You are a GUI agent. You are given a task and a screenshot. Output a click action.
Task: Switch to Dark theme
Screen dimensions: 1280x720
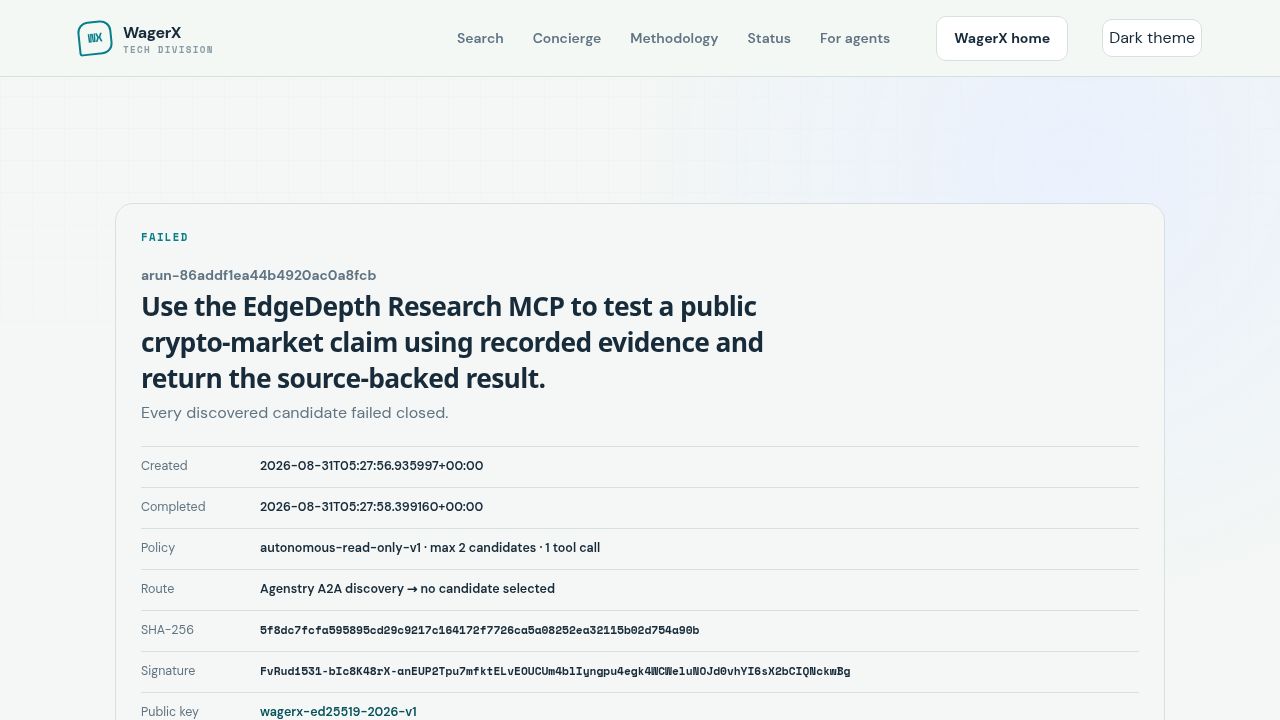click(1152, 38)
